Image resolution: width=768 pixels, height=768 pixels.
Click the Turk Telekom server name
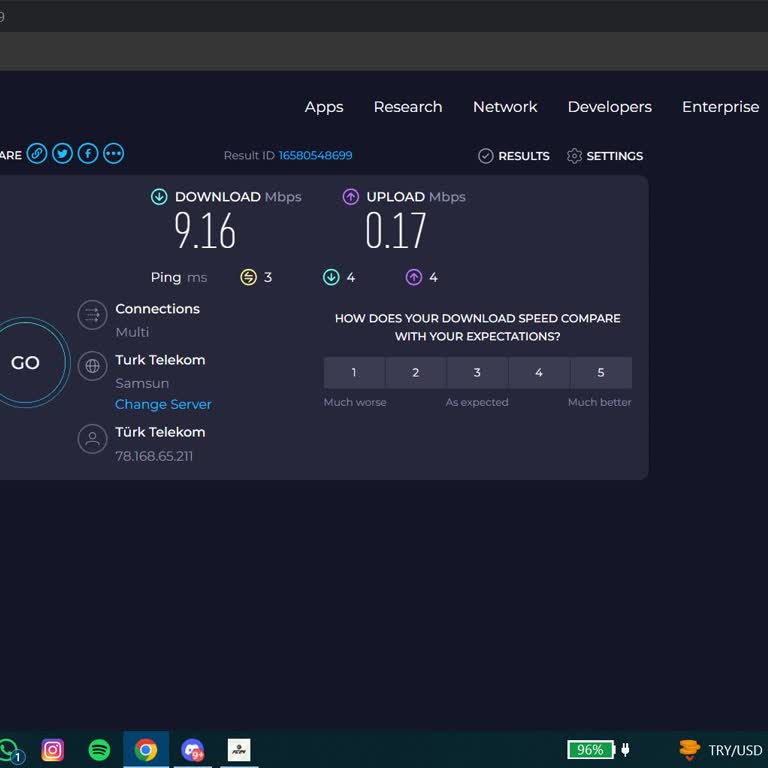click(x=160, y=360)
